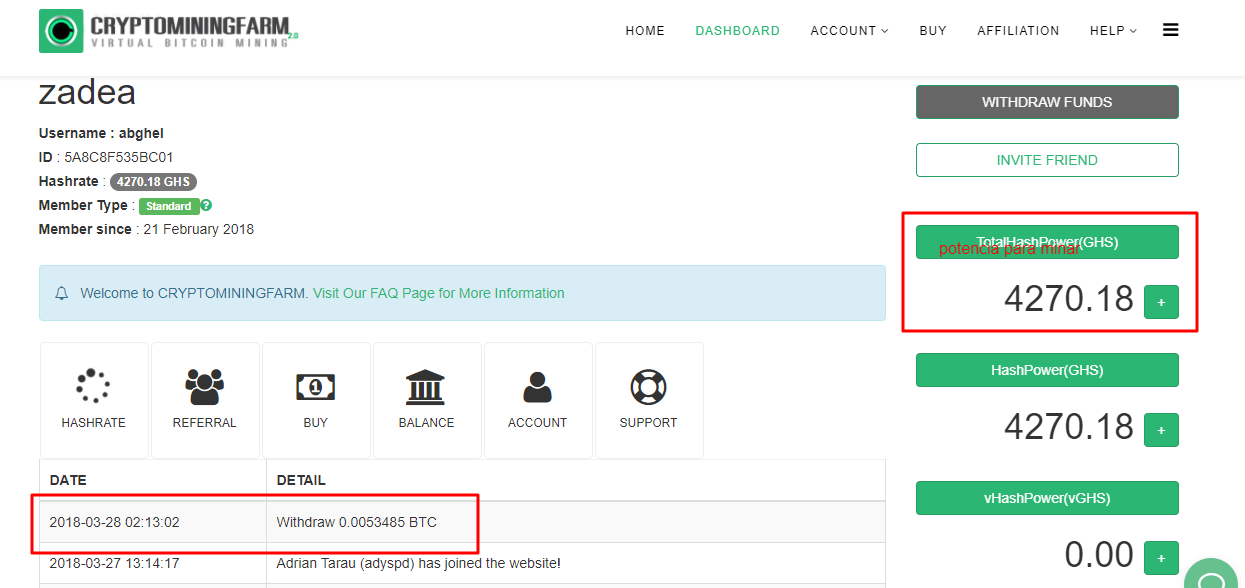This screenshot has width=1245, height=588.
Task: Expand the Account dropdown menu
Action: tap(849, 31)
